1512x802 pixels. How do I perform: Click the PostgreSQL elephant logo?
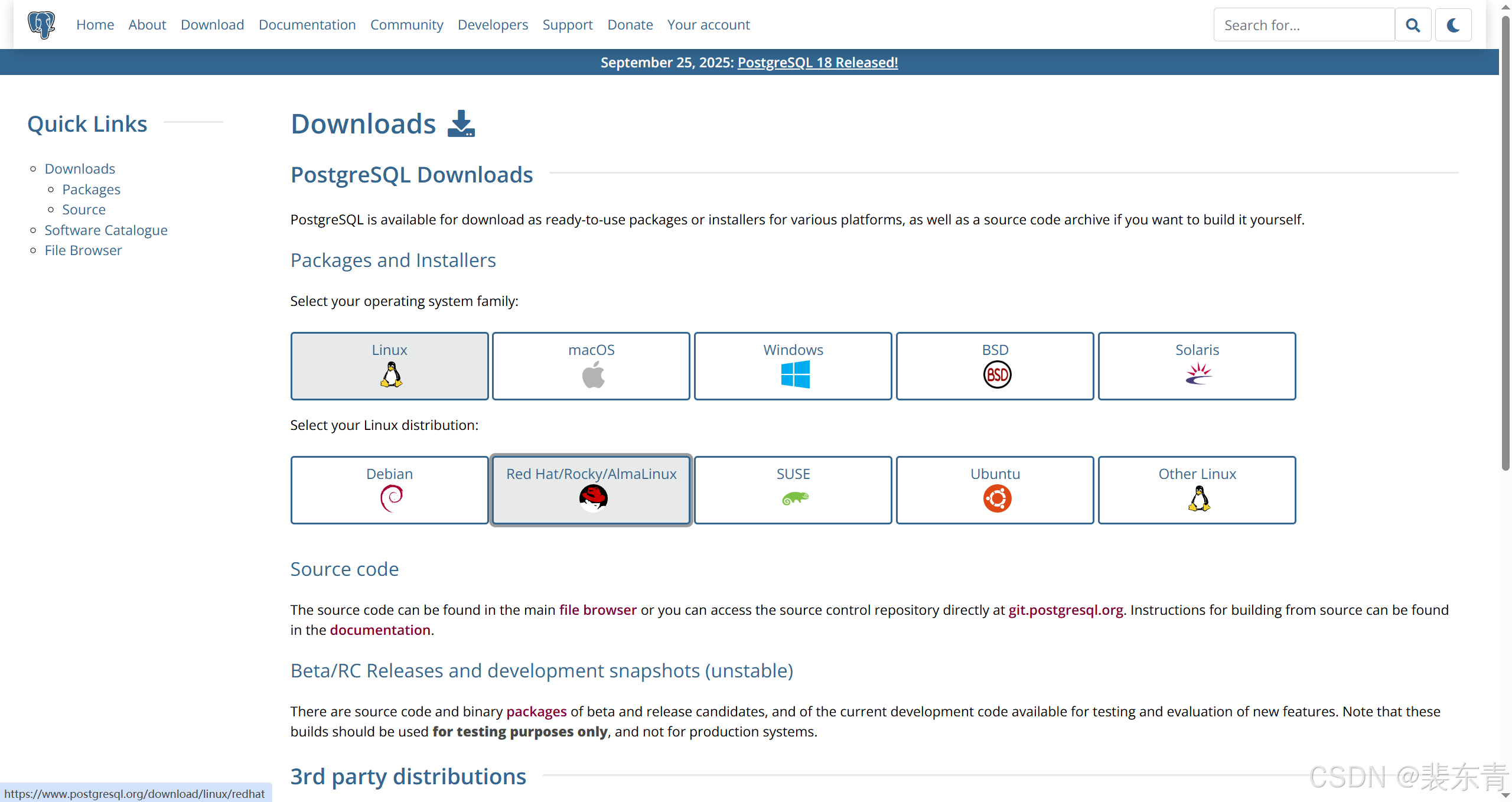point(41,25)
